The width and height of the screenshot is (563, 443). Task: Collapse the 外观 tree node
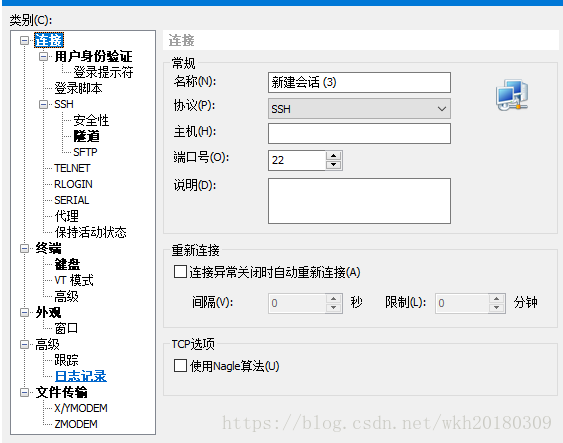coord(24,312)
